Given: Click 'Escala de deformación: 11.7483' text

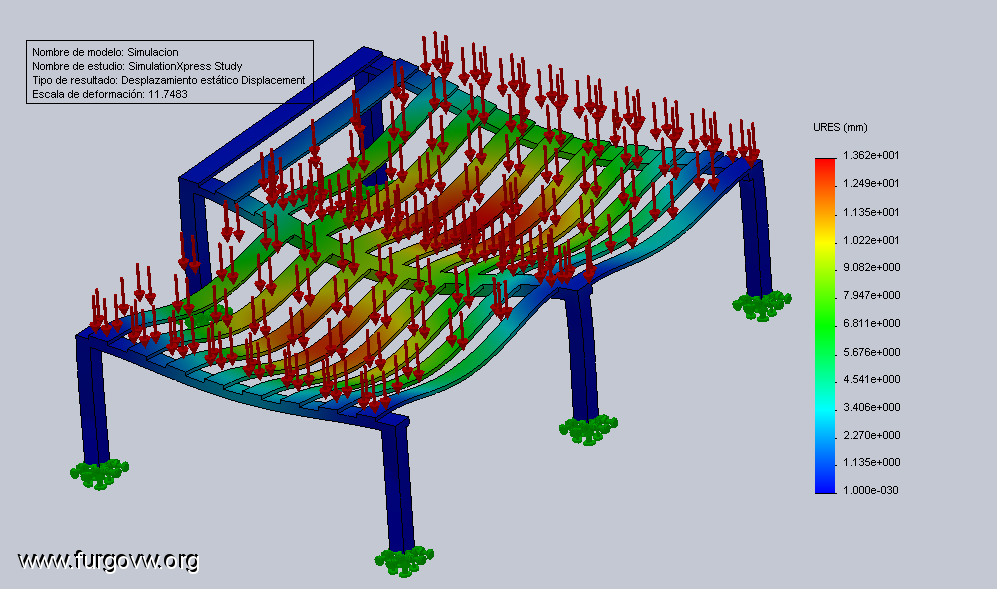Looking at the screenshot, I should pos(109,94).
